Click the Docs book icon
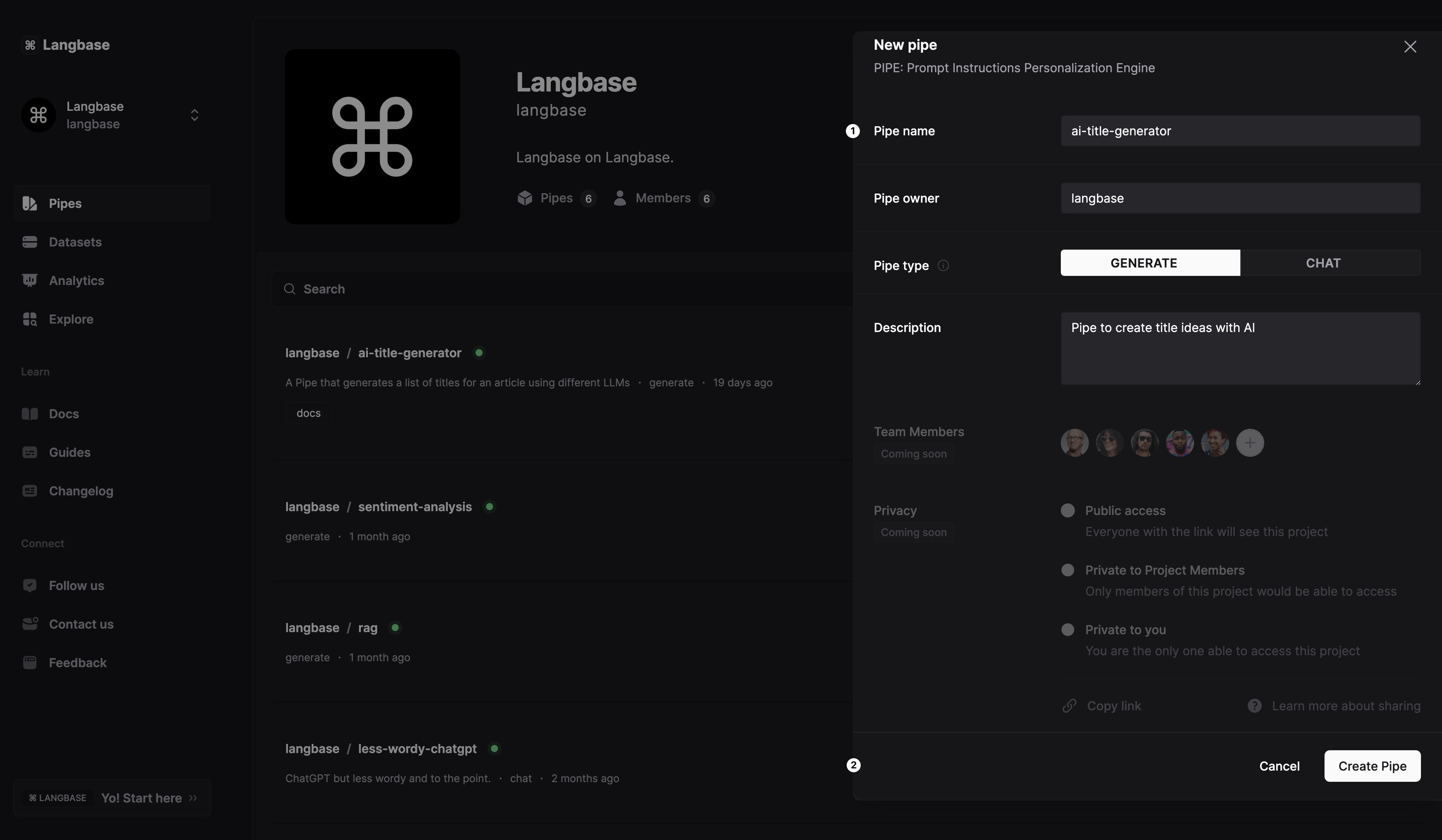Screen dimensions: 1442x840 tap(30, 414)
